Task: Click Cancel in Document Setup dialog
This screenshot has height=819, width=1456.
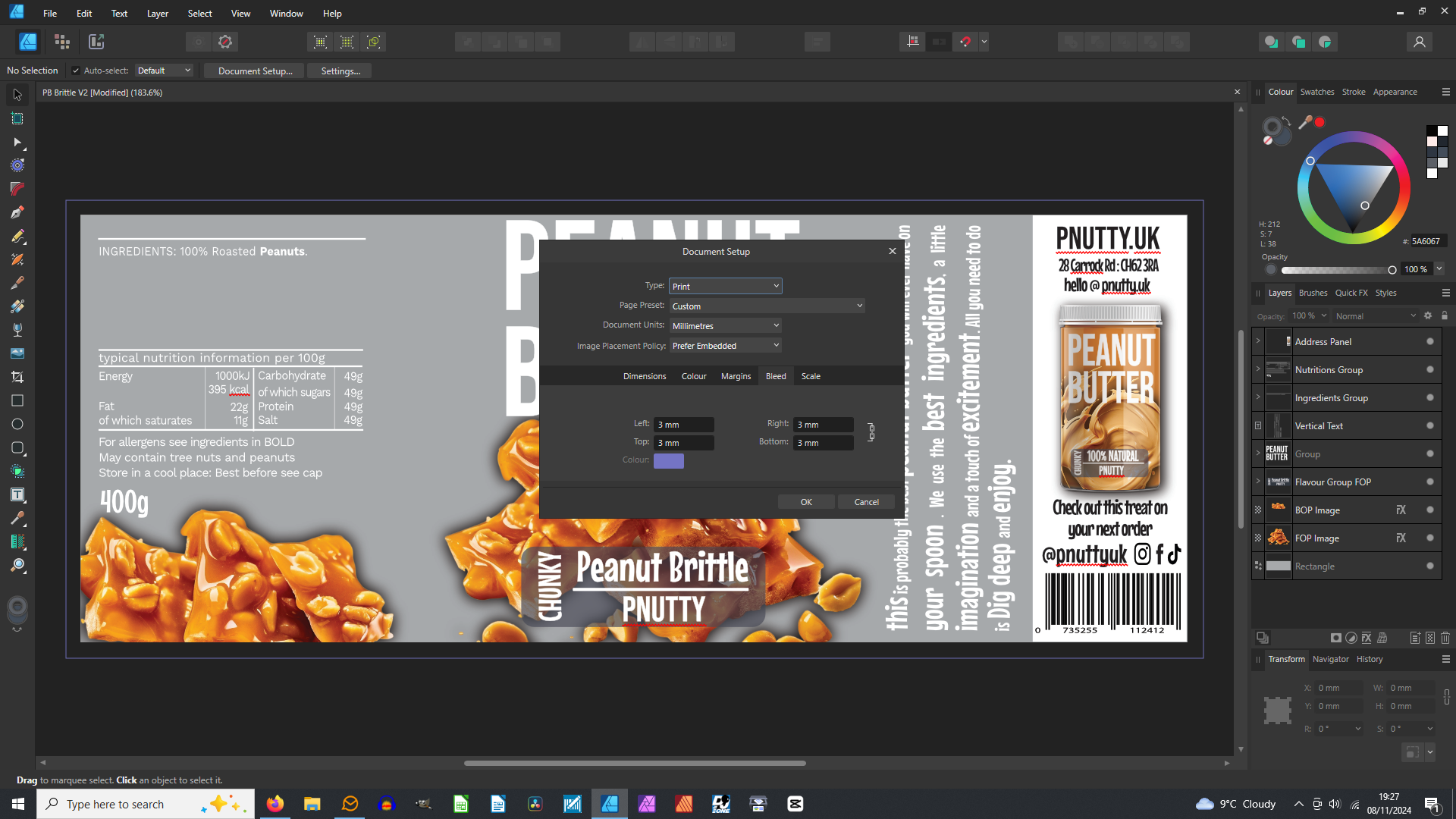Action: point(867,502)
